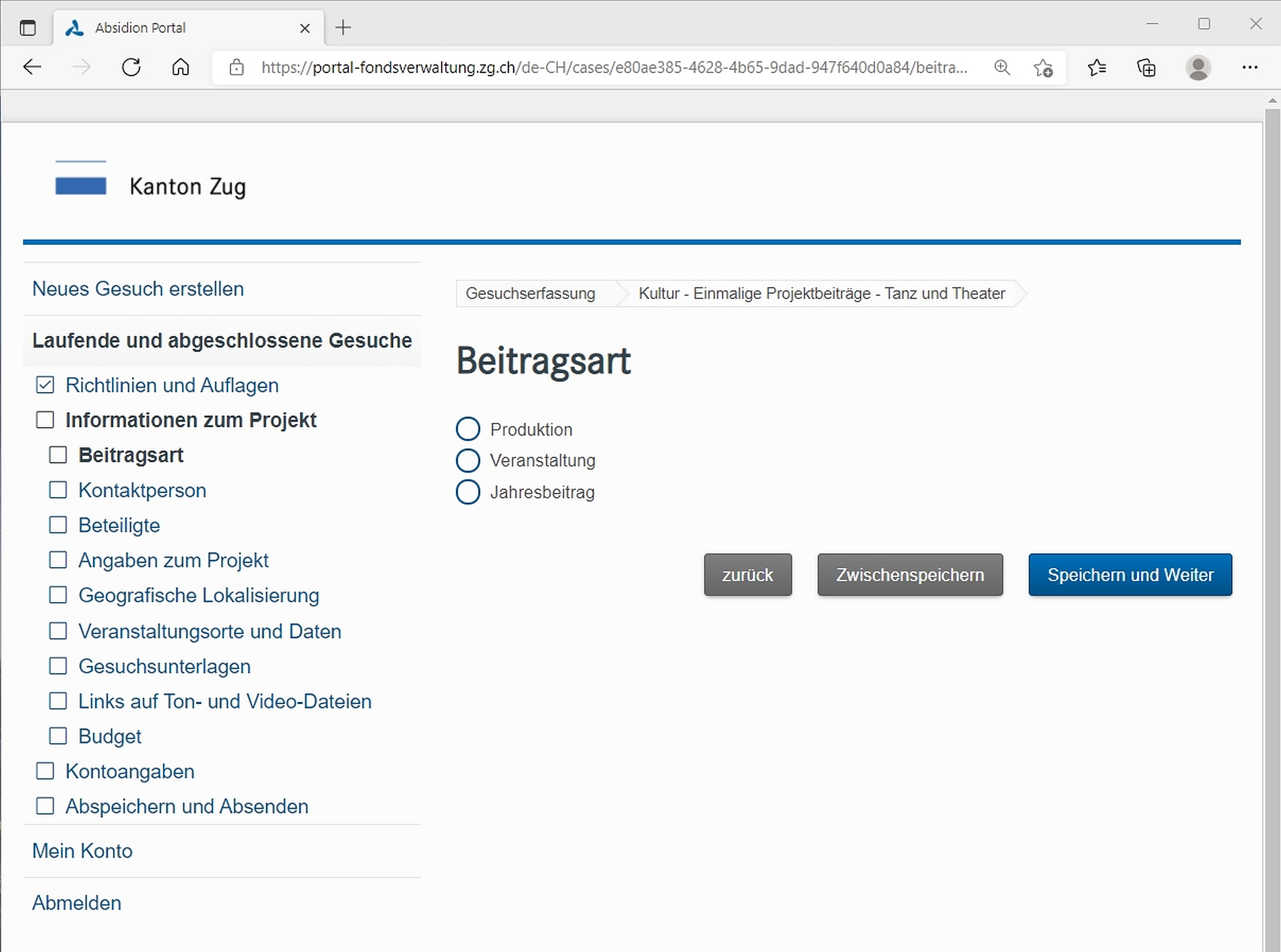Screen dimensions: 1281x952
Task: Click the Speichern und Weiter button
Action: coord(1130,575)
